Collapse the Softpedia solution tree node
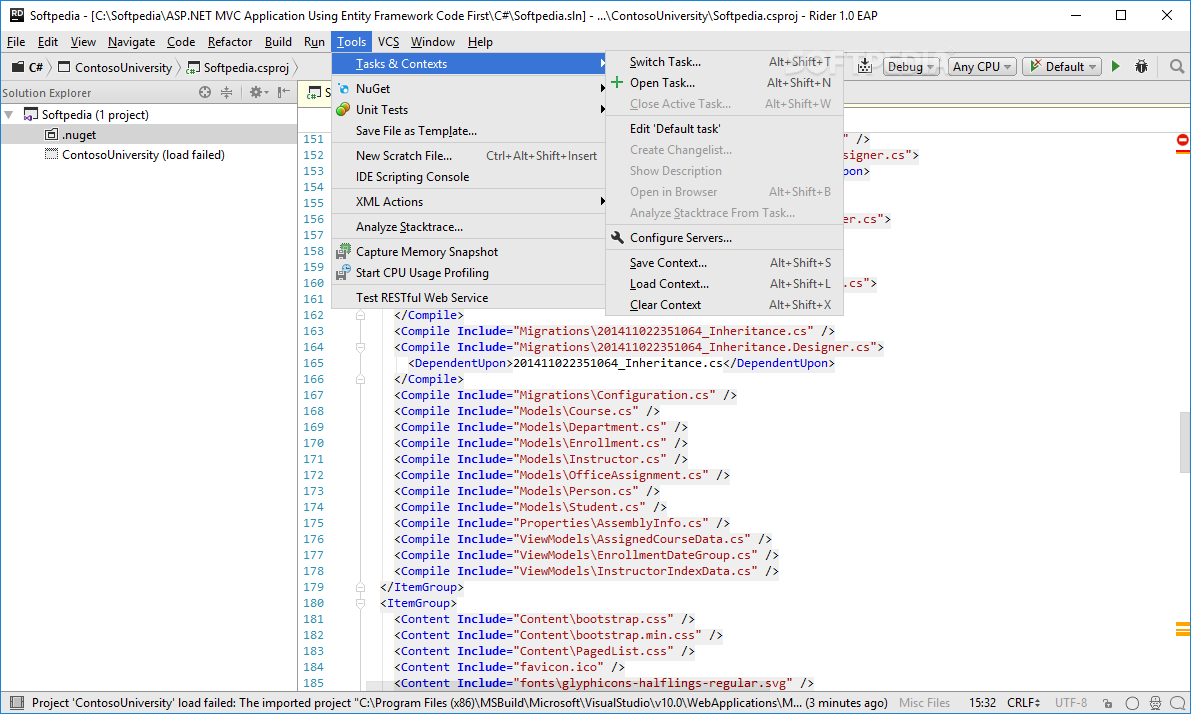This screenshot has height=714, width=1191. 9,115
